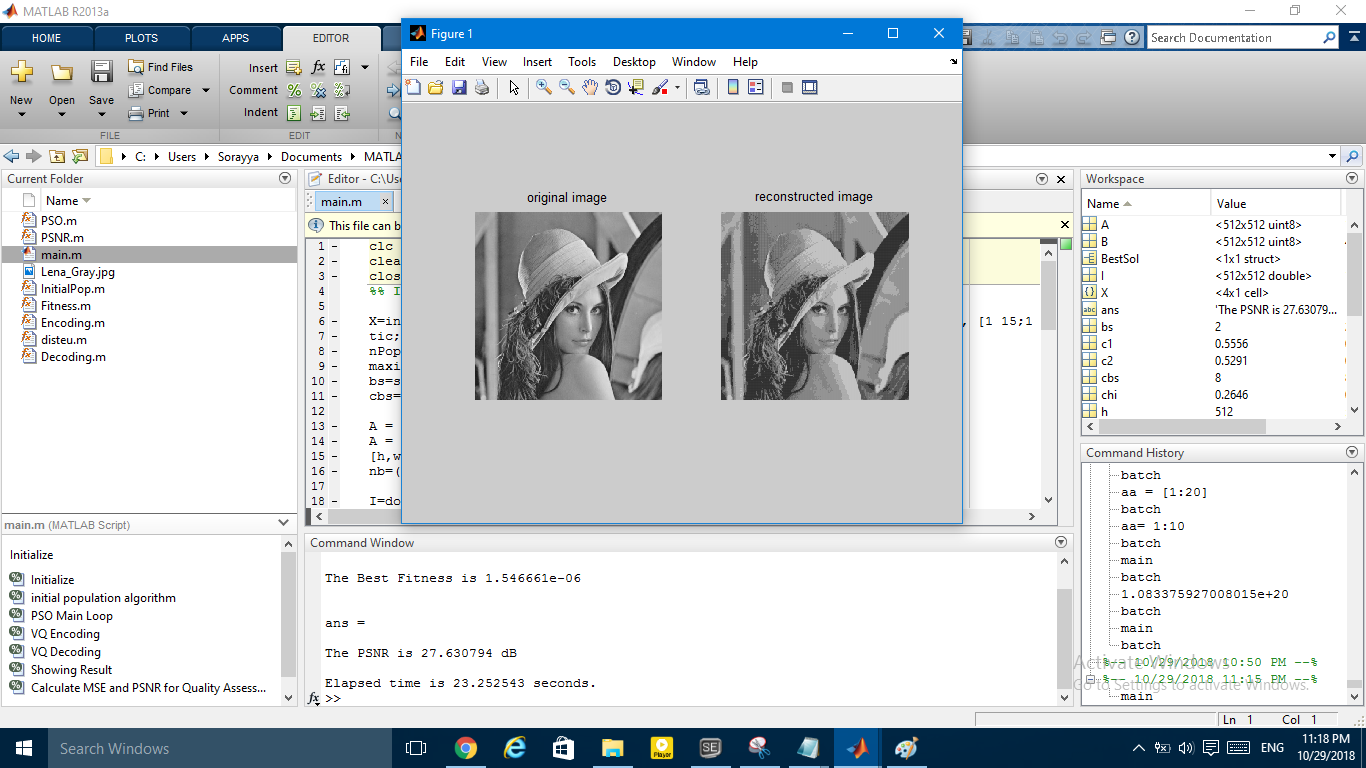Click the Smart Indent icon
Viewport: 1366px width, 768px height.
click(294, 113)
